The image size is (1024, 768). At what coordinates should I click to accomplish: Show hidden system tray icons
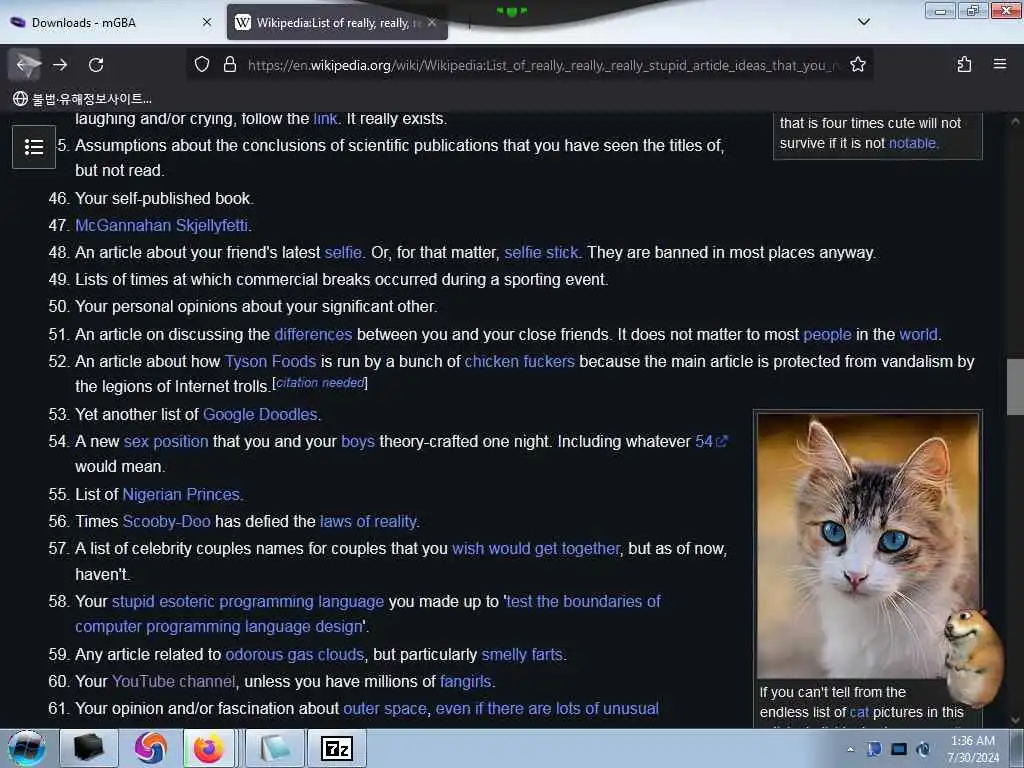point(850,749)
